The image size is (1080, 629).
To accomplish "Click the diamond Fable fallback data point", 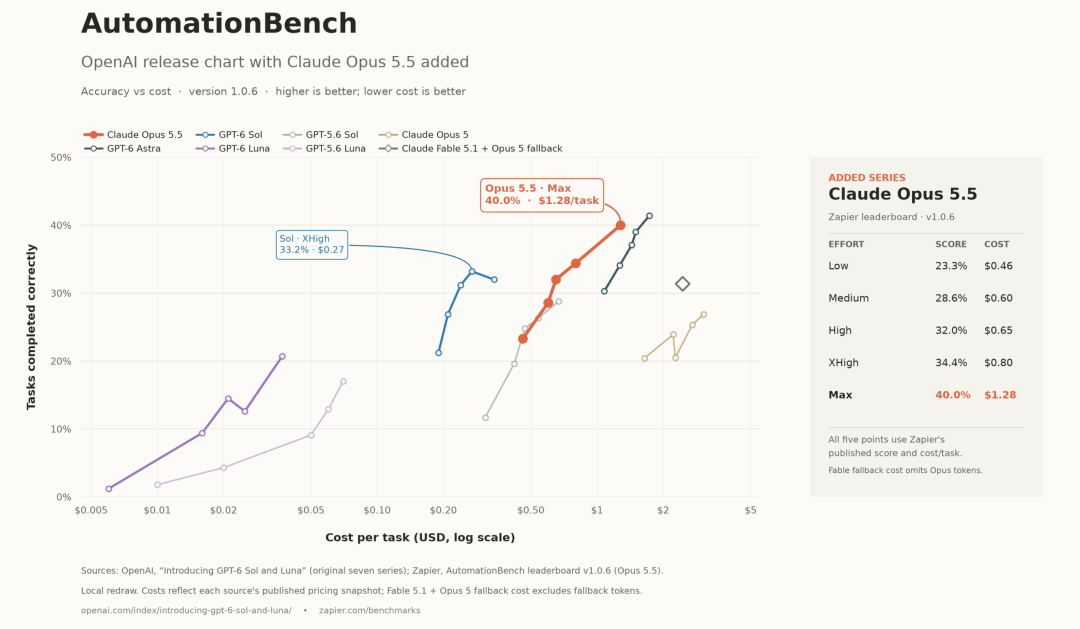I will 682,284.
